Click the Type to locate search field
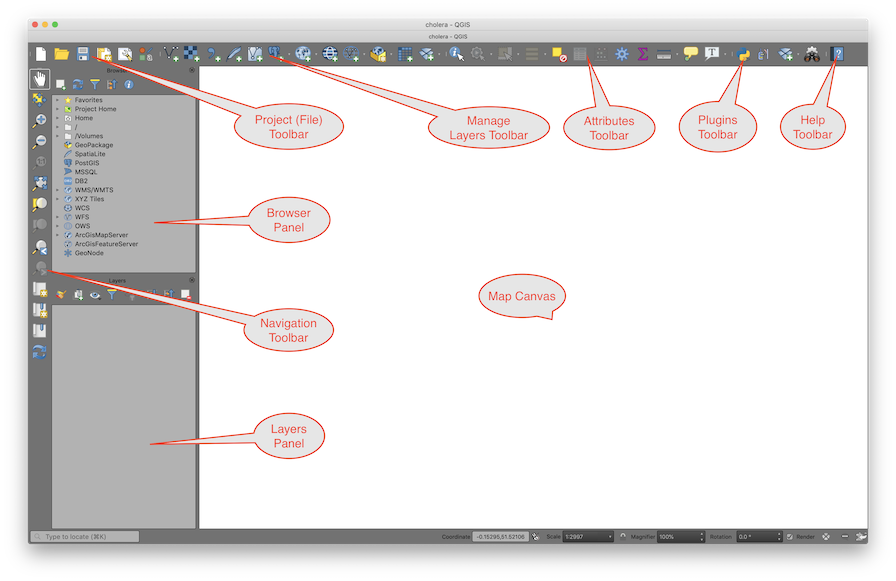This screenshot has height=581, width=896. (85, 537)
